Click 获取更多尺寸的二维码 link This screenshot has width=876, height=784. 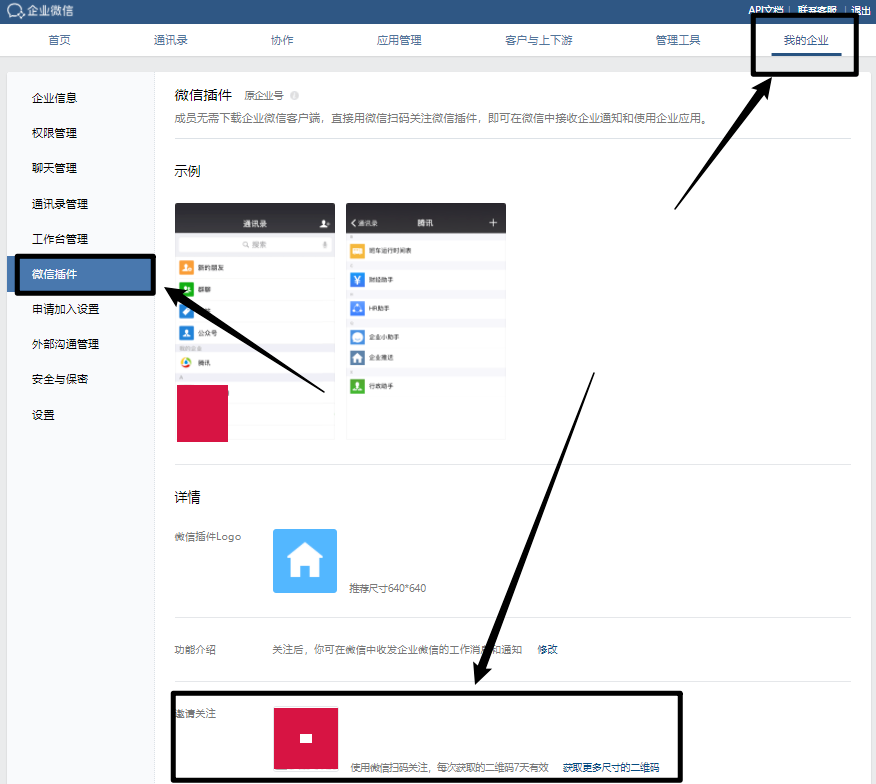pos(611,767)
